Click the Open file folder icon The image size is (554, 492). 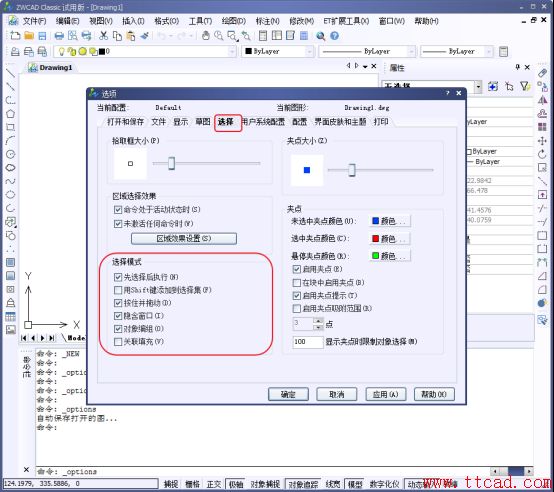click(x=29, y=36)
